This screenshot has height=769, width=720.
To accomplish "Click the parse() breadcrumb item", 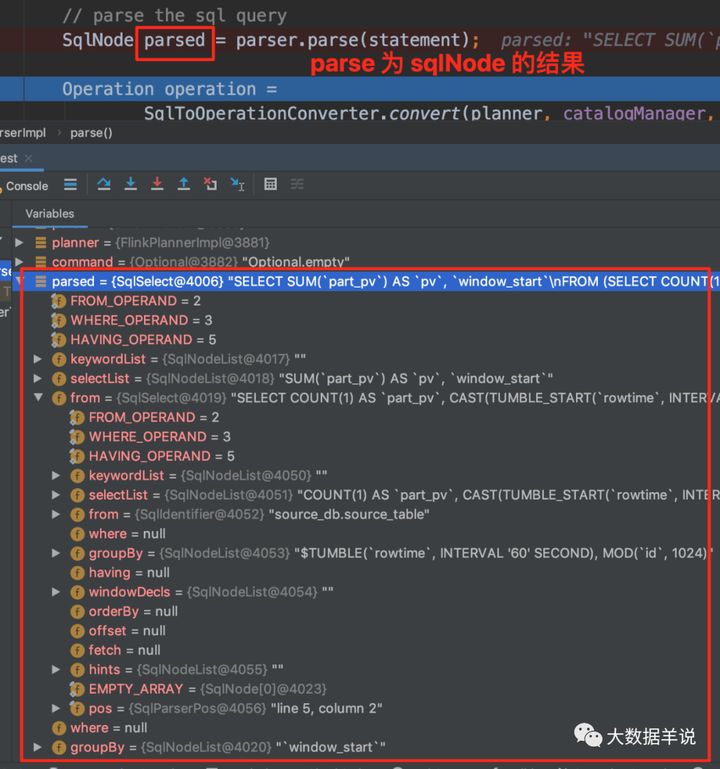I will pyautogui.click(x=91, y=133).
